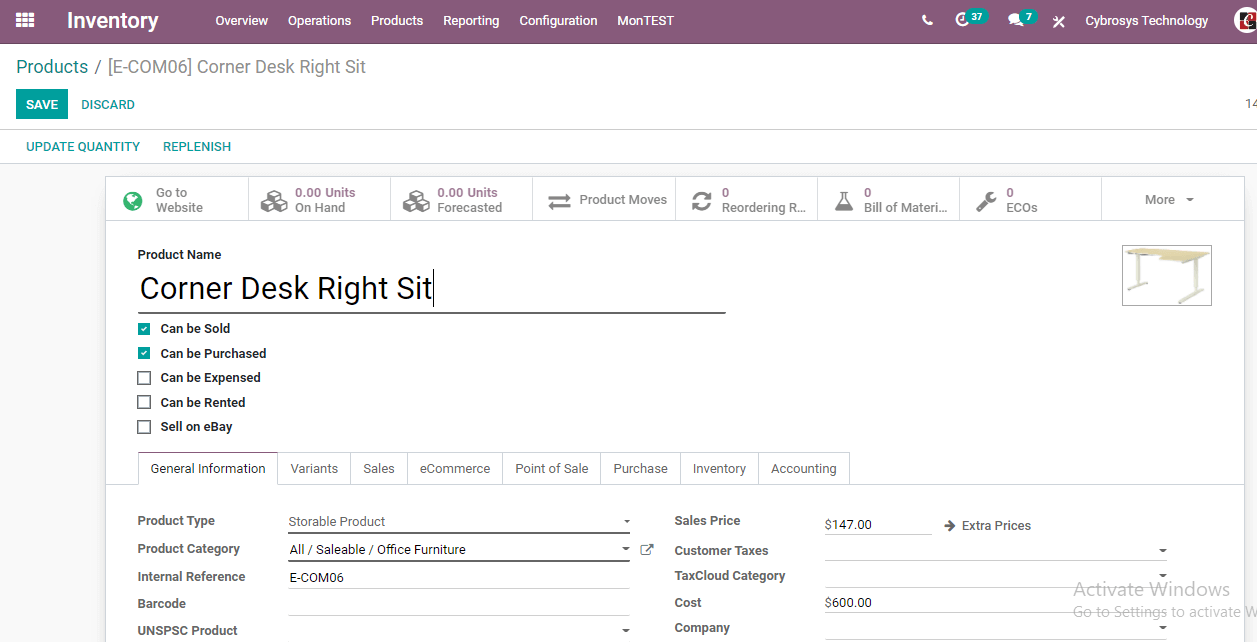1257x642 pixels.
Task: Click the SAVE button
Action: (42, 104)
